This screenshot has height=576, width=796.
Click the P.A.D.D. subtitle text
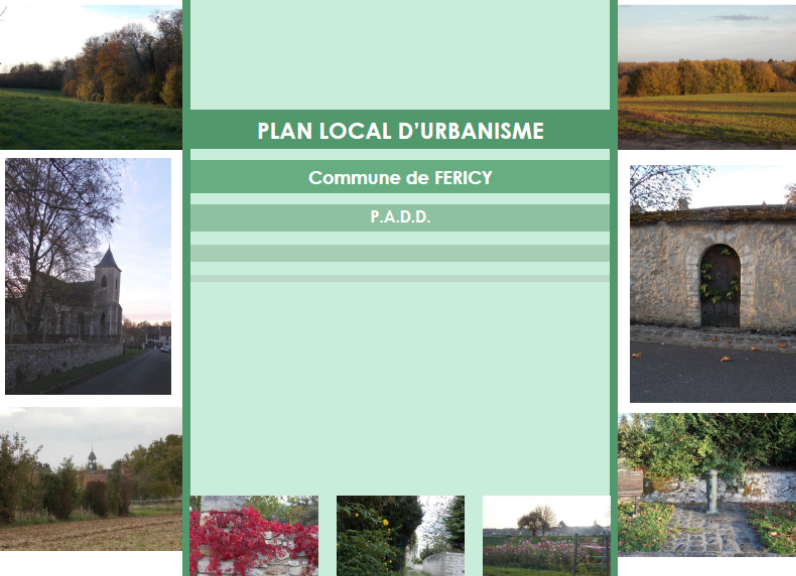pos(401,217)
